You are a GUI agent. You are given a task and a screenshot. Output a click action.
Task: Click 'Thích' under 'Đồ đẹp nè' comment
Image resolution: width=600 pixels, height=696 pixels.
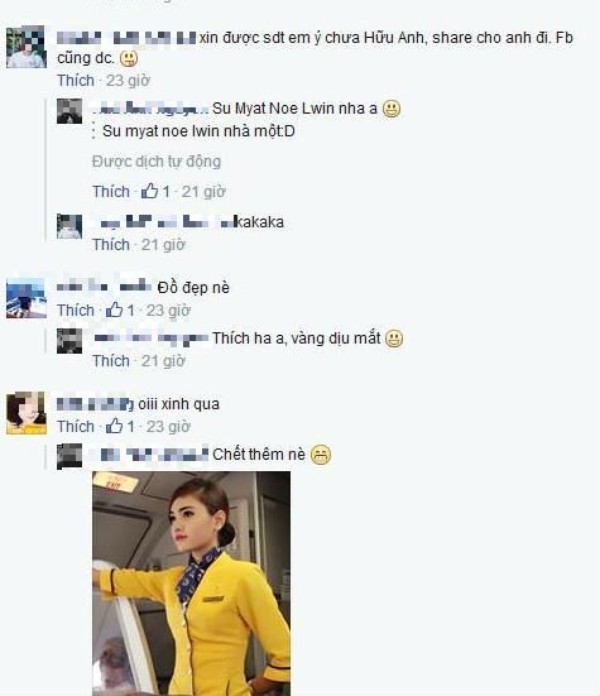click(x=76, y=310)
